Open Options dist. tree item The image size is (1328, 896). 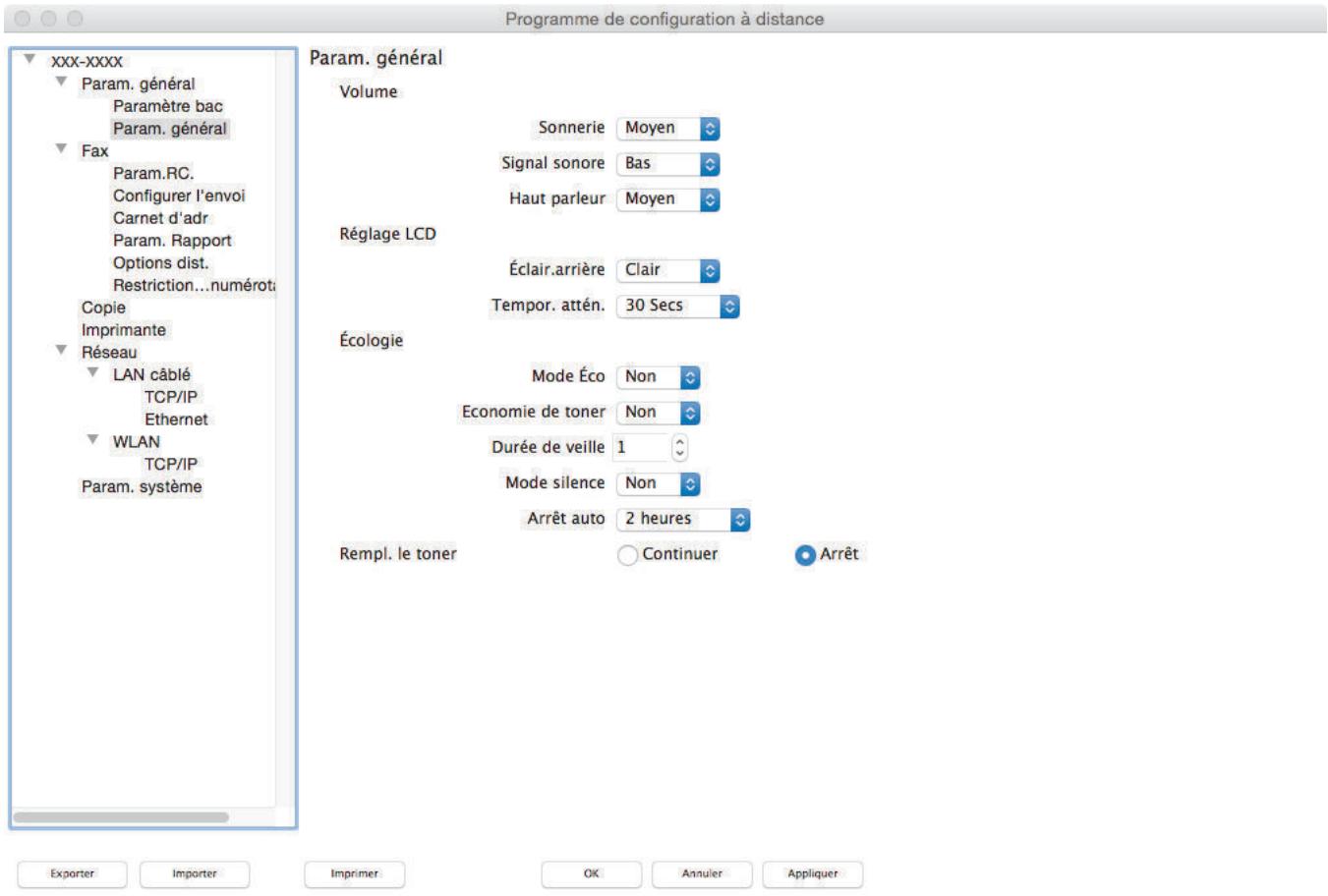pyautogui.click(x=161, y=263)
